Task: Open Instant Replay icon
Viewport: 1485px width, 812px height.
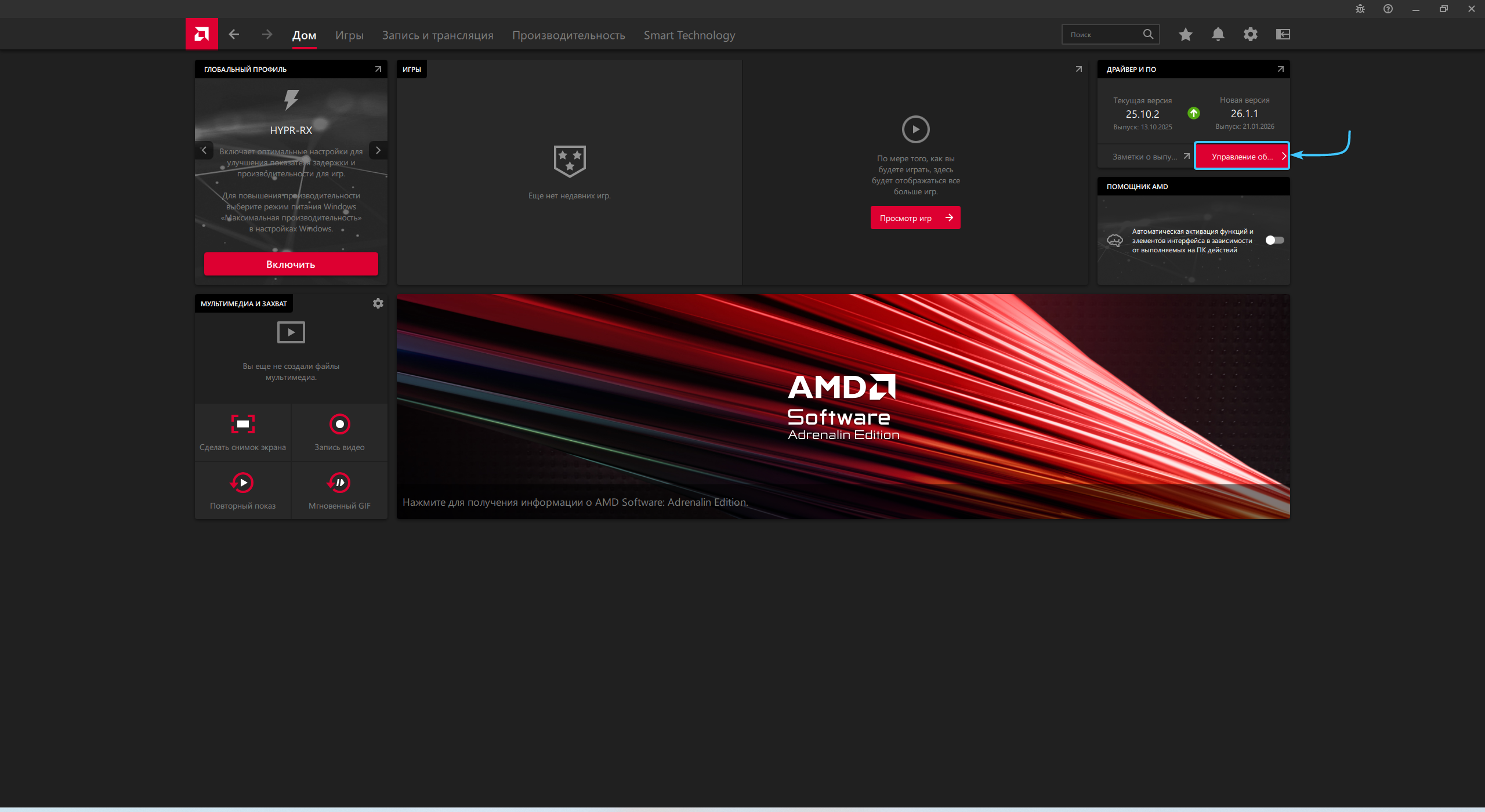Action: pos(242,483)
